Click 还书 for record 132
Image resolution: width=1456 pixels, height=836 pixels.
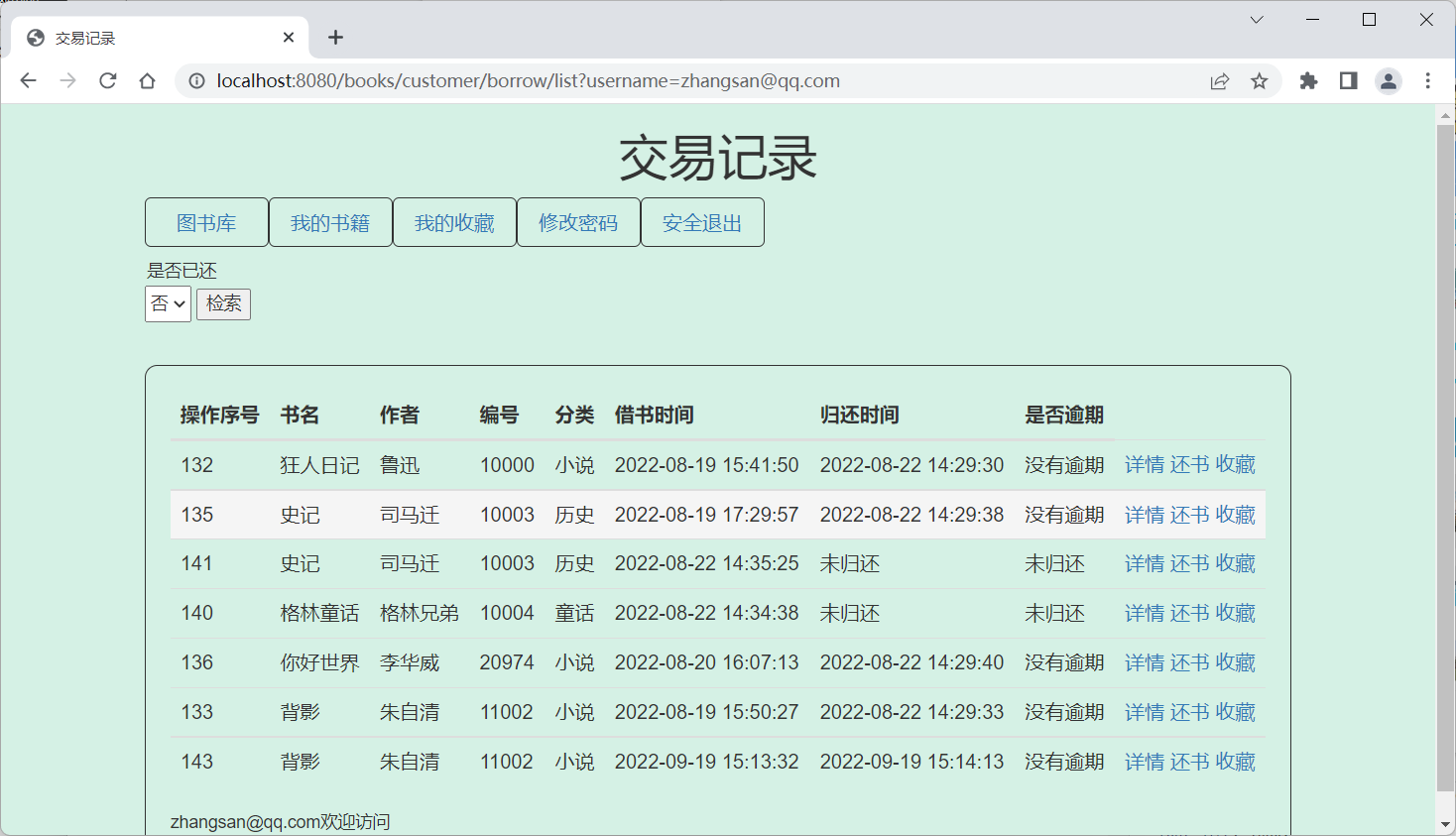[1190, 464]
